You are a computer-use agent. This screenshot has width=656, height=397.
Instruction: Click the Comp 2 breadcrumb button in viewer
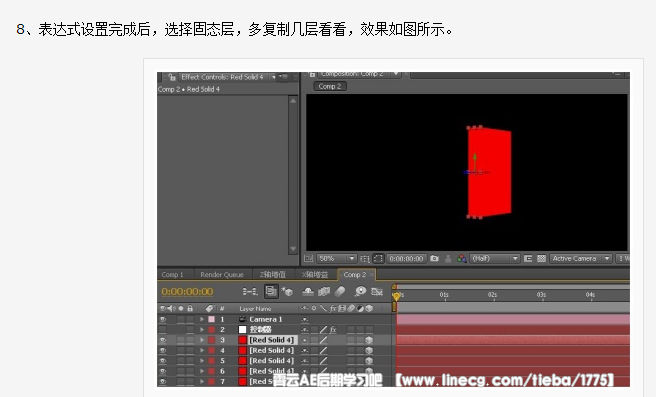(x=330, y=86)
